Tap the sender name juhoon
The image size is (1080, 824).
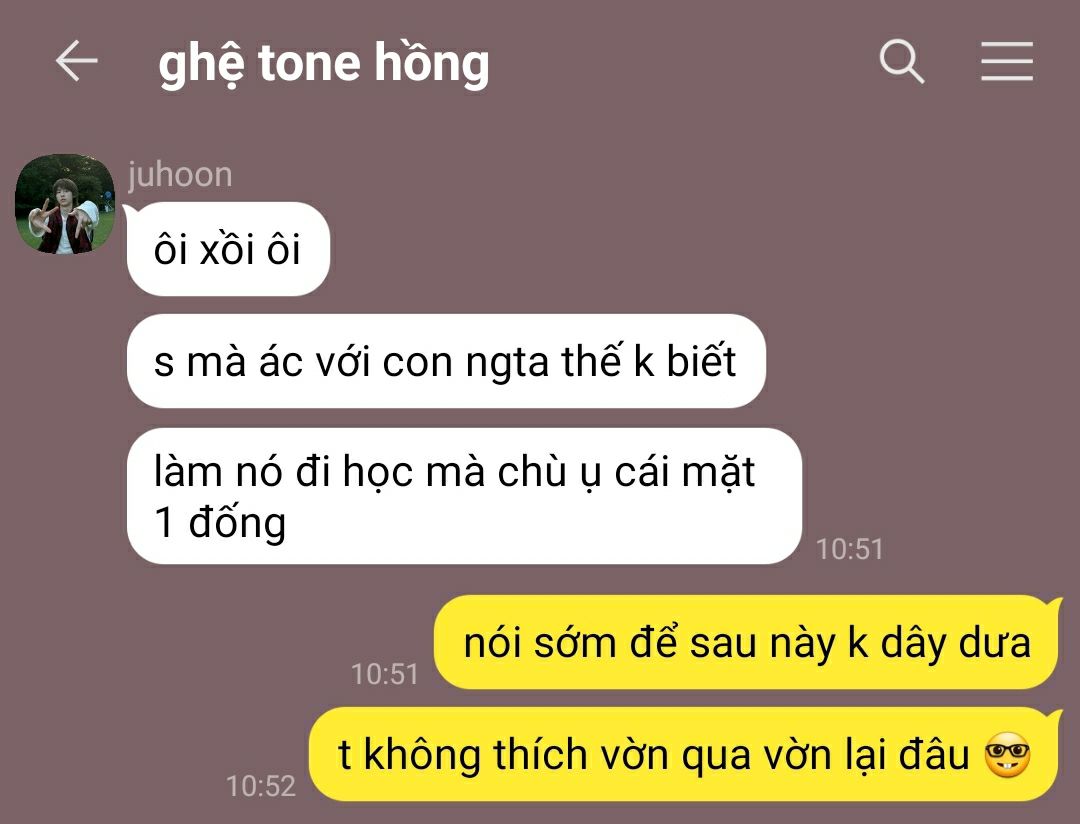click(x=180, y=174)
